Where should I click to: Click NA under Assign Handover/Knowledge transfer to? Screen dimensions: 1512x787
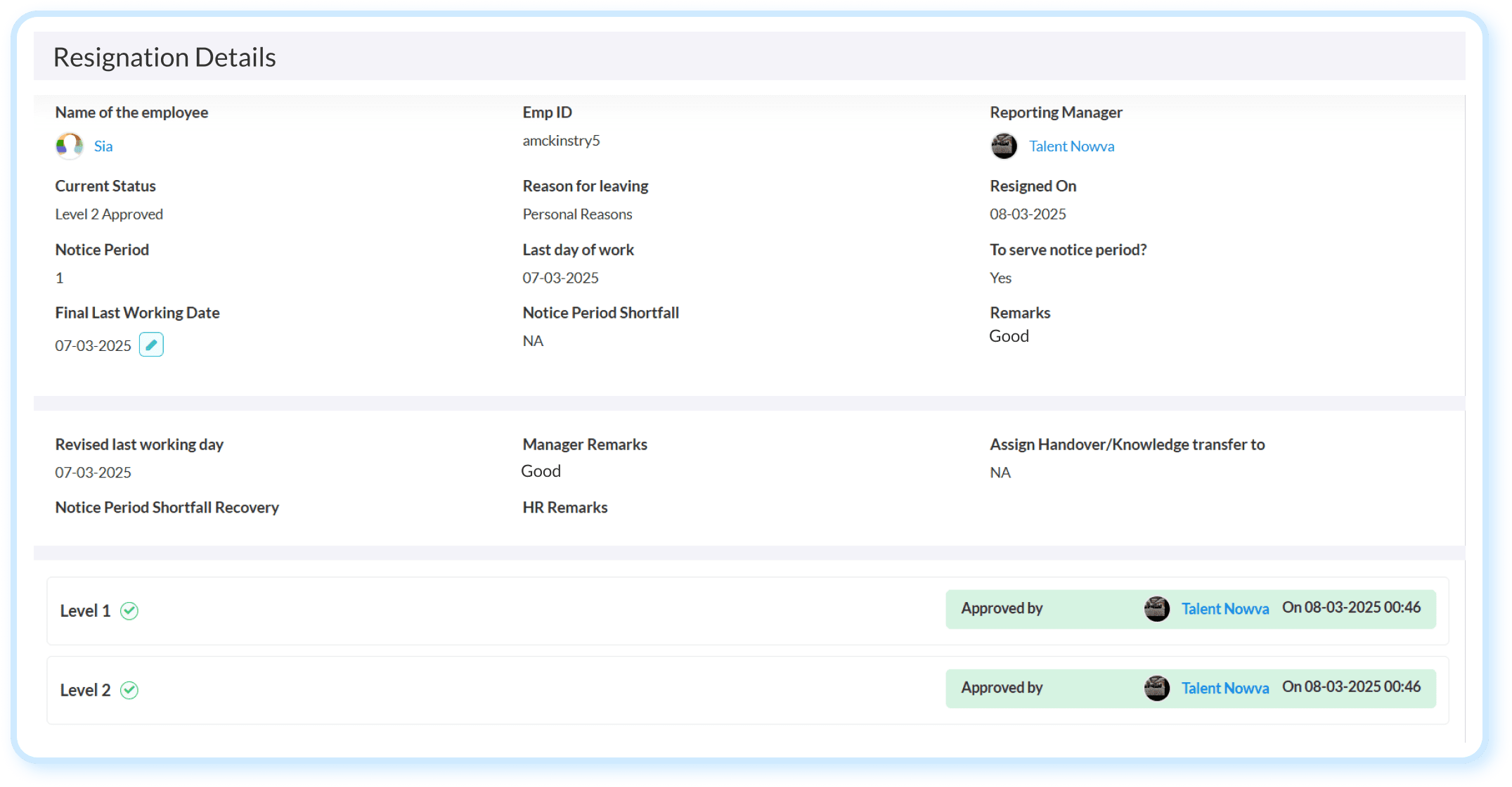(1000, 473)
